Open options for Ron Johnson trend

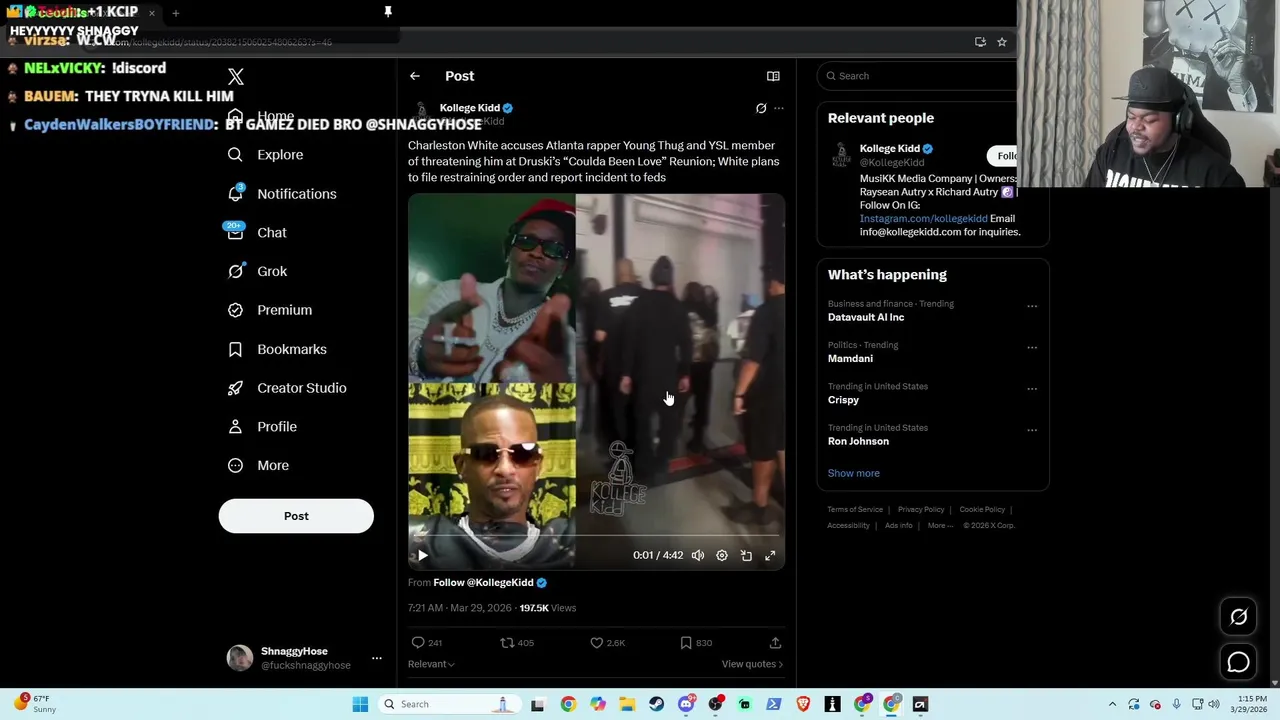(x=1032, y=430)
